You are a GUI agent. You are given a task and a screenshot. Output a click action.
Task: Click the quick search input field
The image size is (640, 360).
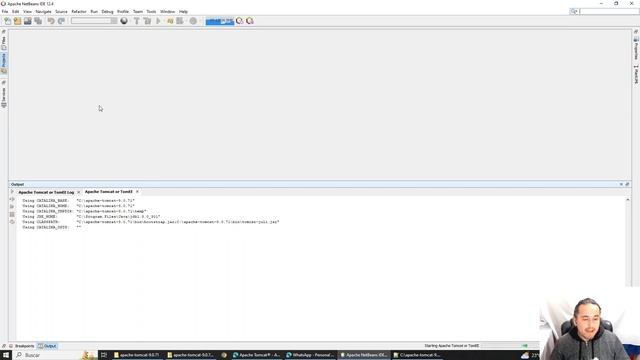point(608,11)
